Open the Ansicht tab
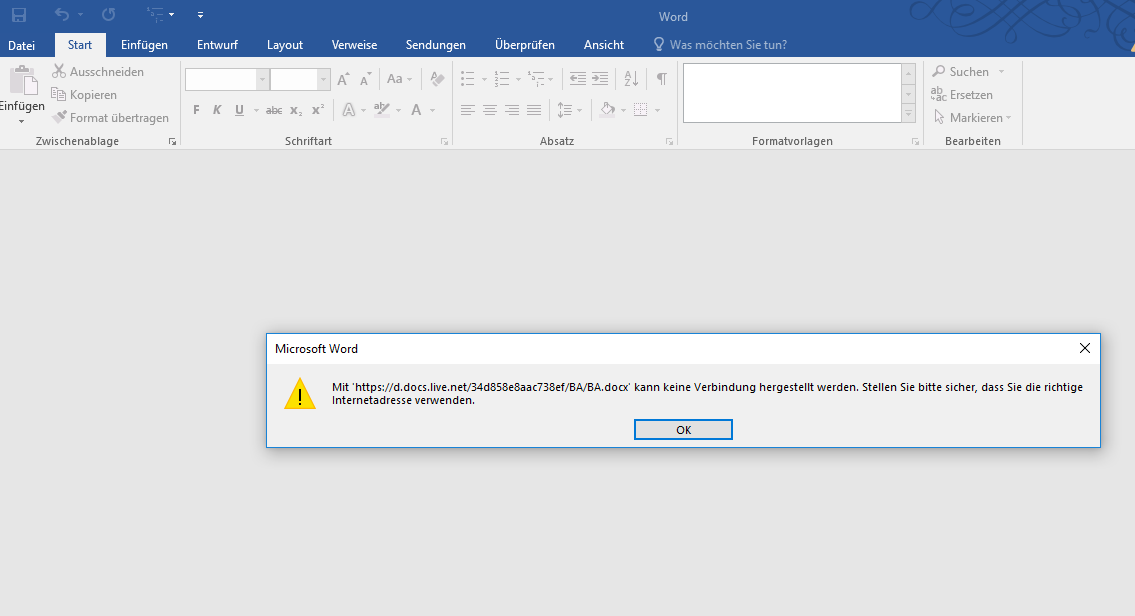This screenshot has height=616, width=1135. pos(604,45)
